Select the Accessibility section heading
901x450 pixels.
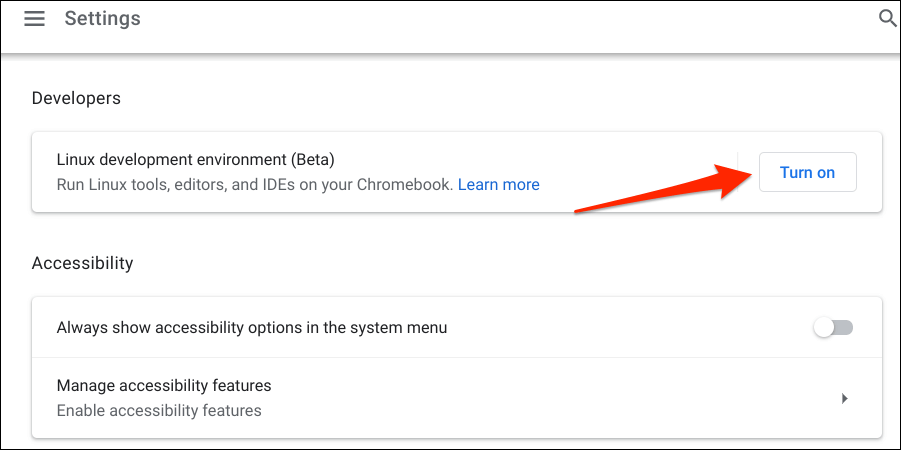click(x=82, y=263)
